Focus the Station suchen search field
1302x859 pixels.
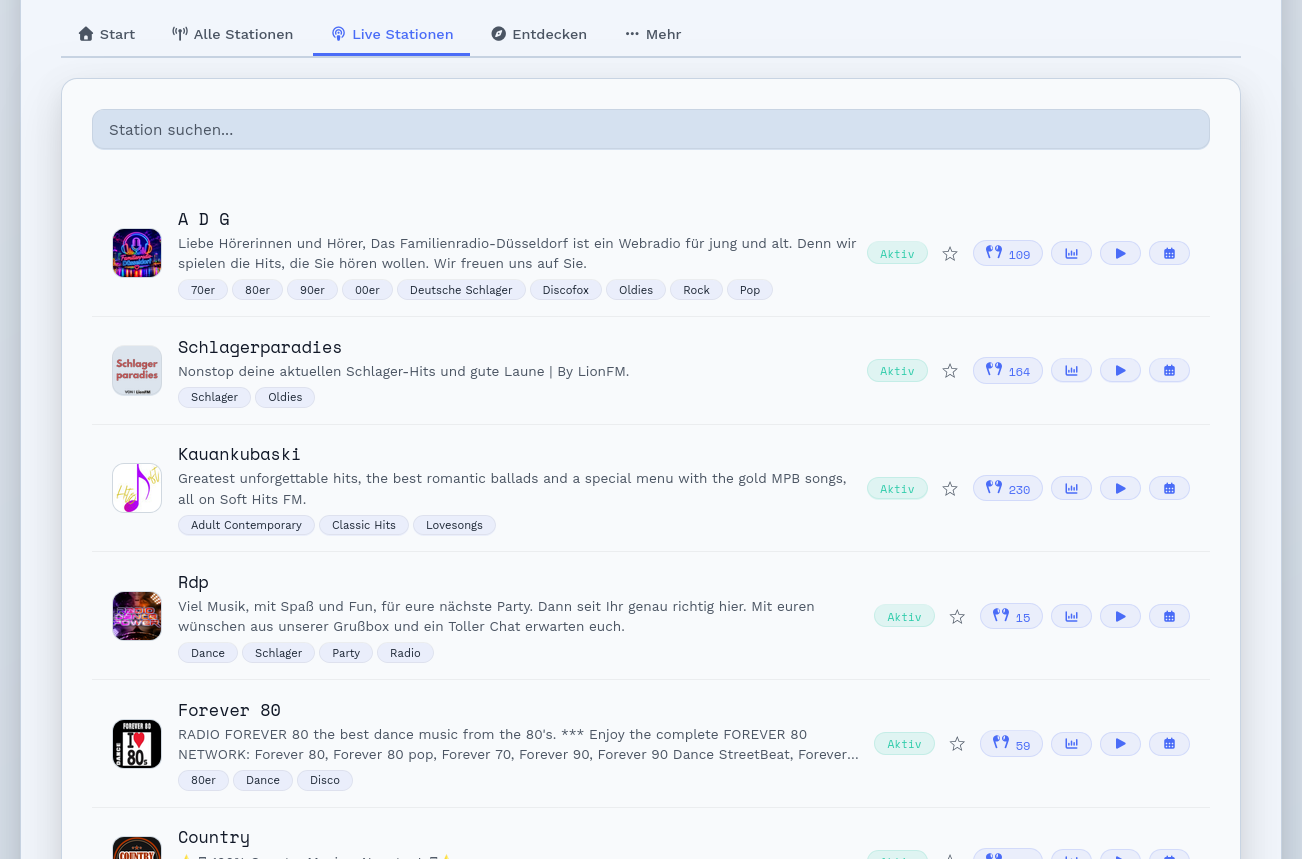click(651, 130)
